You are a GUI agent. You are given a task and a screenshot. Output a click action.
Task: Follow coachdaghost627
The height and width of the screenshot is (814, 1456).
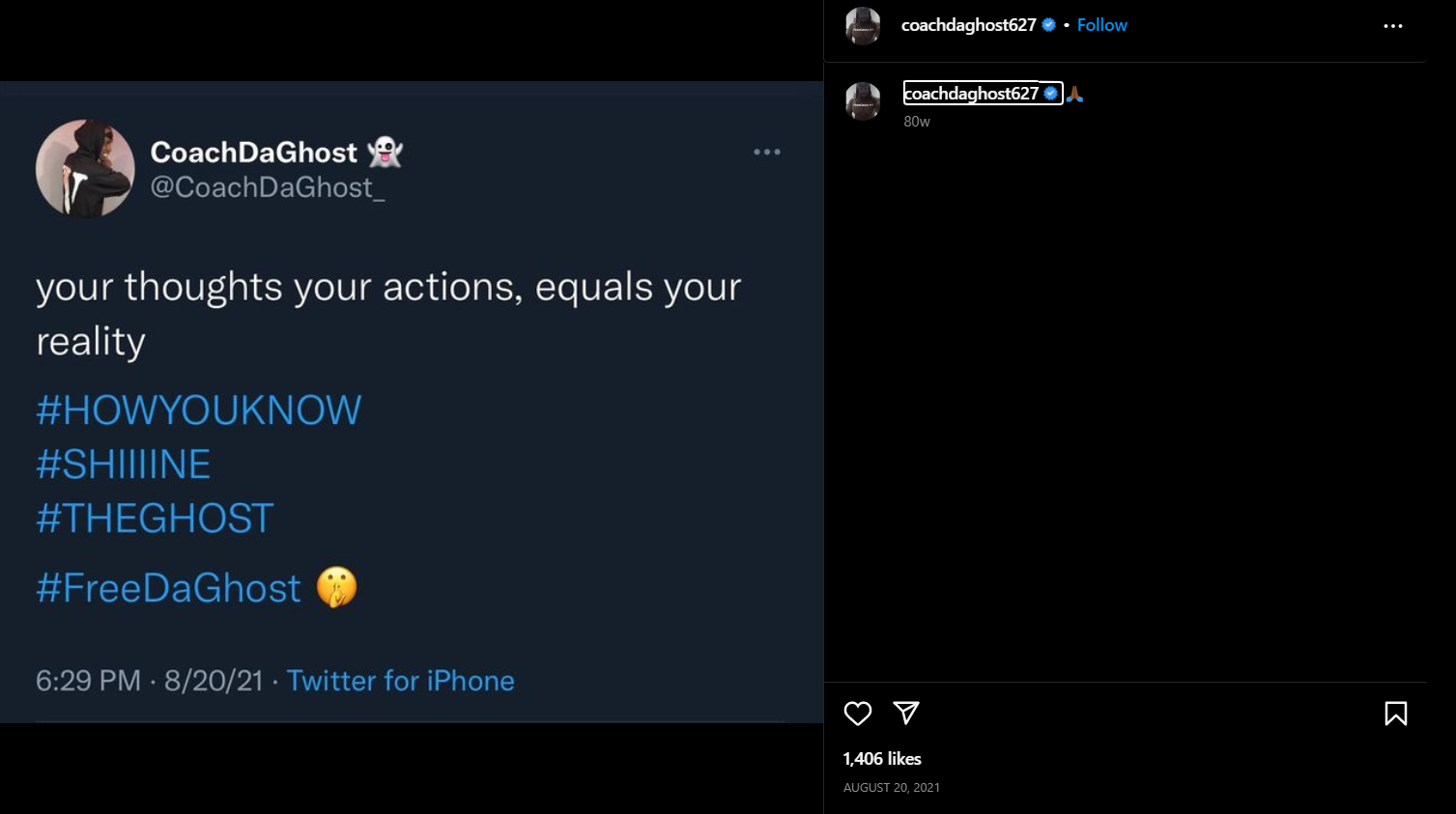coord(1101,25)
